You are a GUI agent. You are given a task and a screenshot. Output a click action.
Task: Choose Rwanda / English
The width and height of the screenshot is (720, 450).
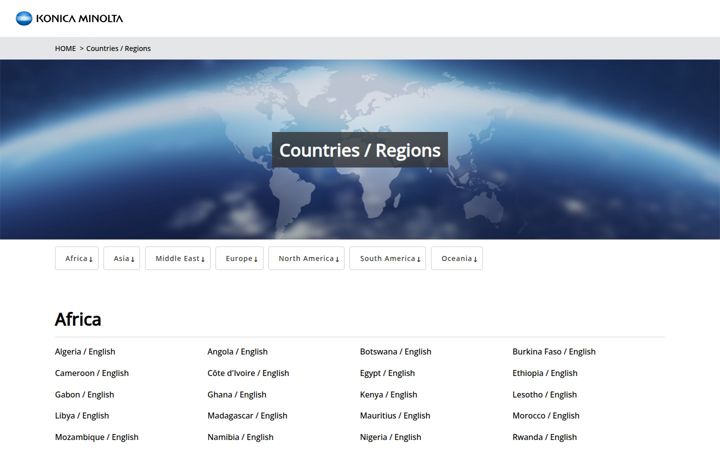point(545,438)
